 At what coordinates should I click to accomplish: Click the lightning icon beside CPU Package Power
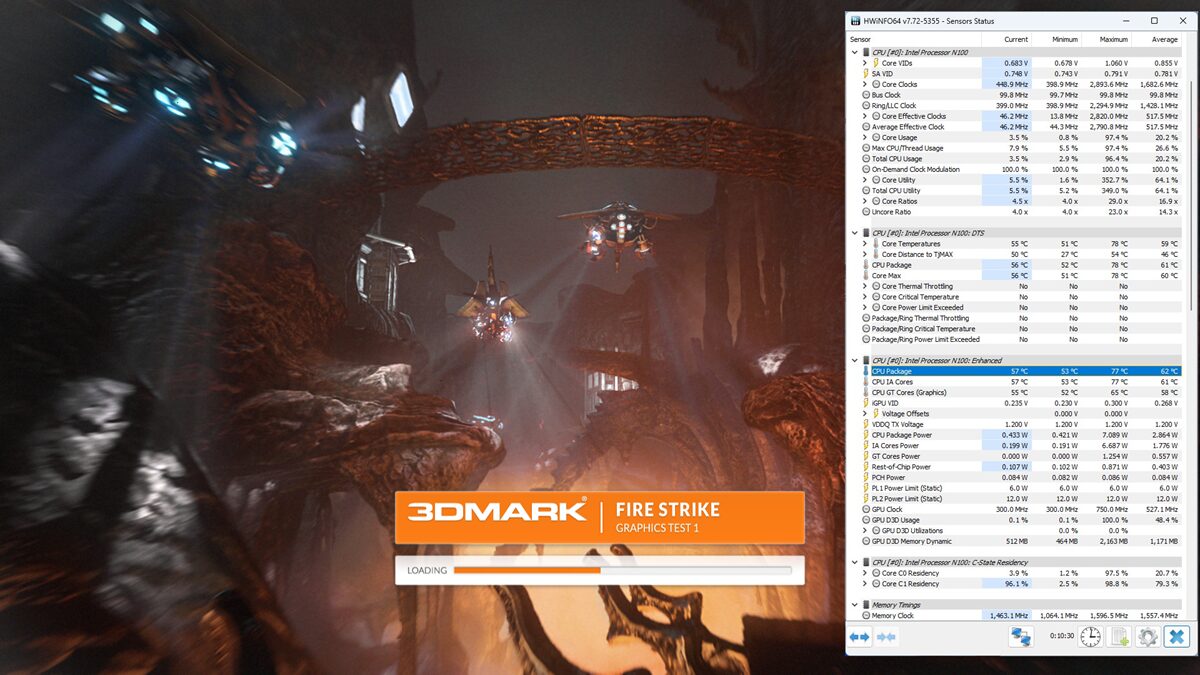[x=866, y=435]
